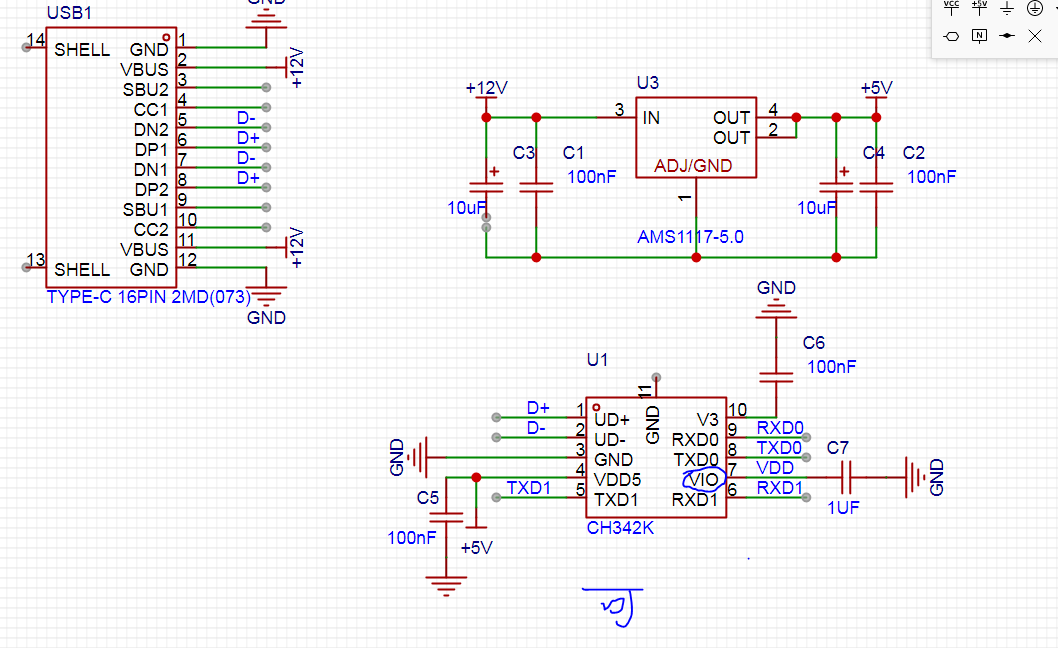The height and width of the screenshot is (648, 1058).
Task: Select the C5 100nF capacitor
Action: click(x=446, y=518)
